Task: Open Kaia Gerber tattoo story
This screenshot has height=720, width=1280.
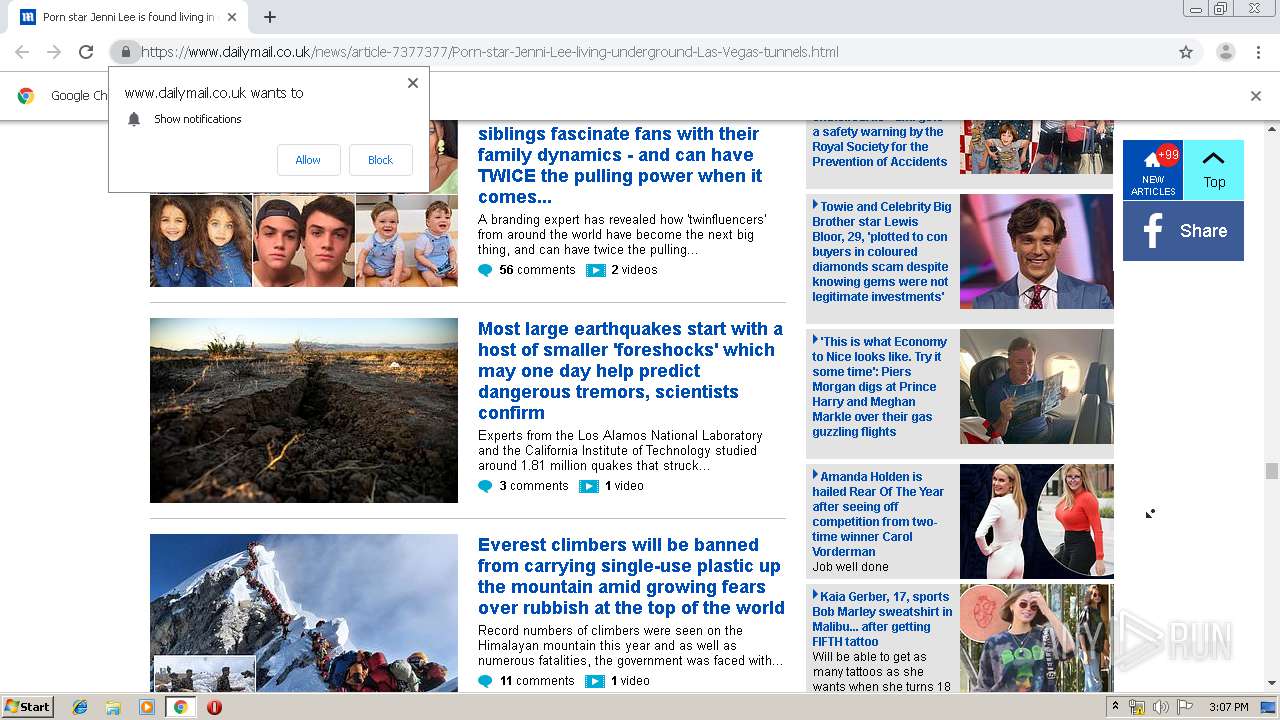Action: pyautogui.click(x=882, y=619)
